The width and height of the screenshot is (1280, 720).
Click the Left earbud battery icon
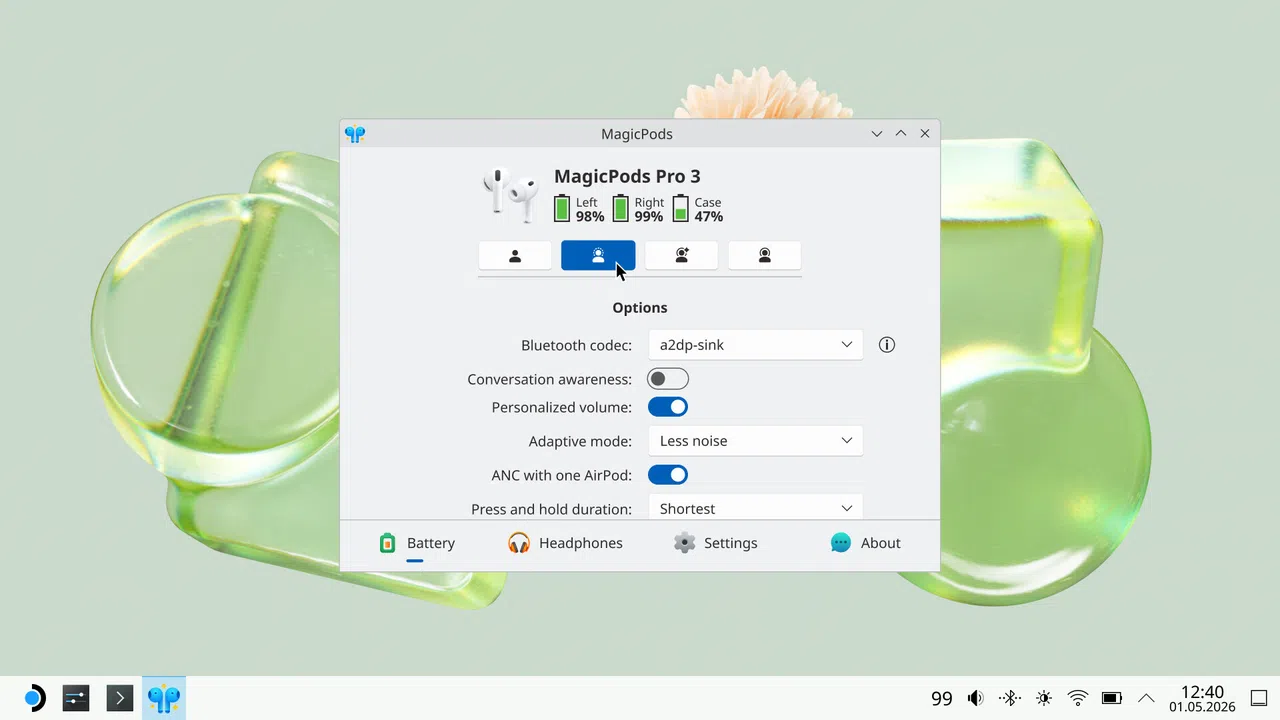coord(562,208)
